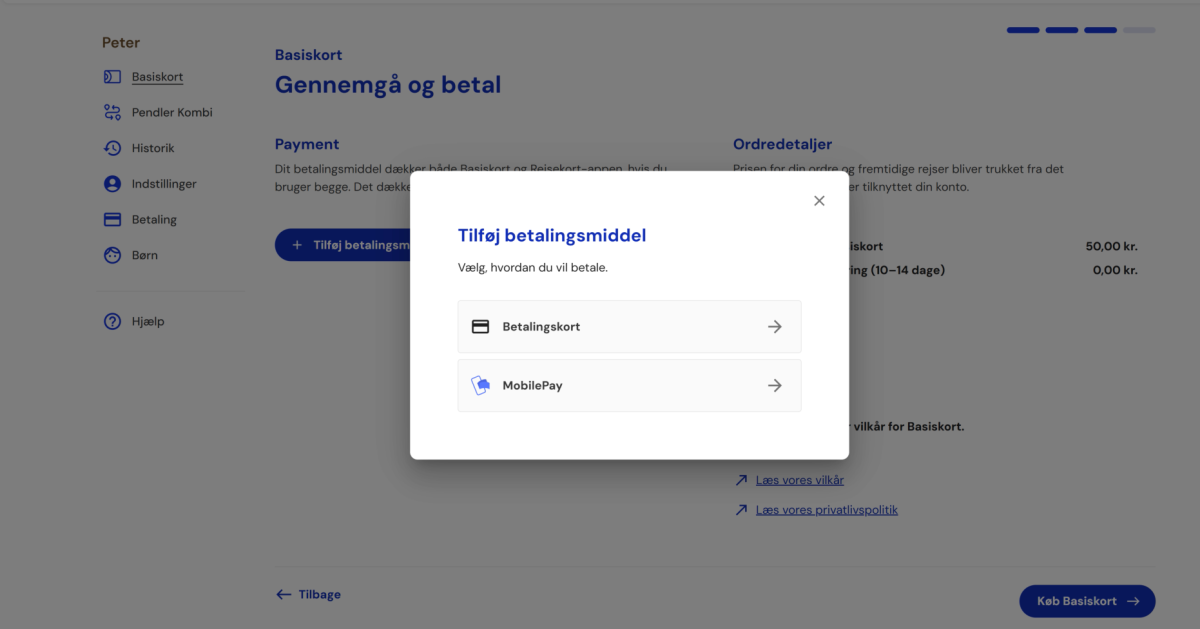
Task: Open Historik in the sidebar
Action: tap(153, 148)
